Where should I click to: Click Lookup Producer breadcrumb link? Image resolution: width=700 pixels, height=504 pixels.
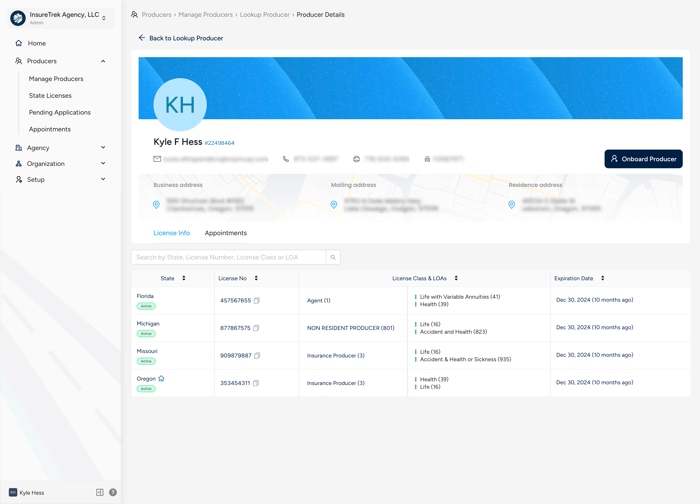[265, 15]
